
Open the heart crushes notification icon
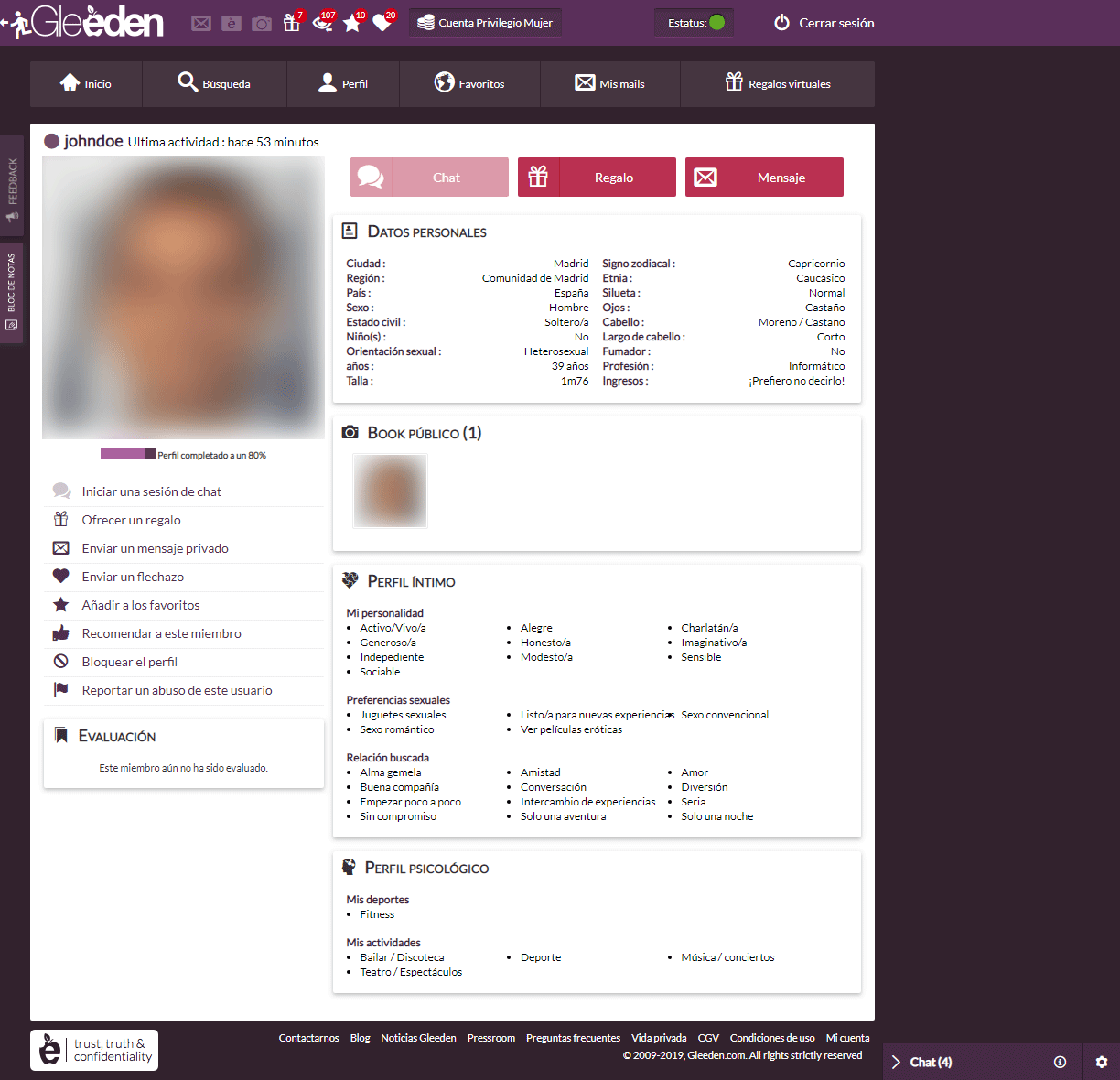382,23
